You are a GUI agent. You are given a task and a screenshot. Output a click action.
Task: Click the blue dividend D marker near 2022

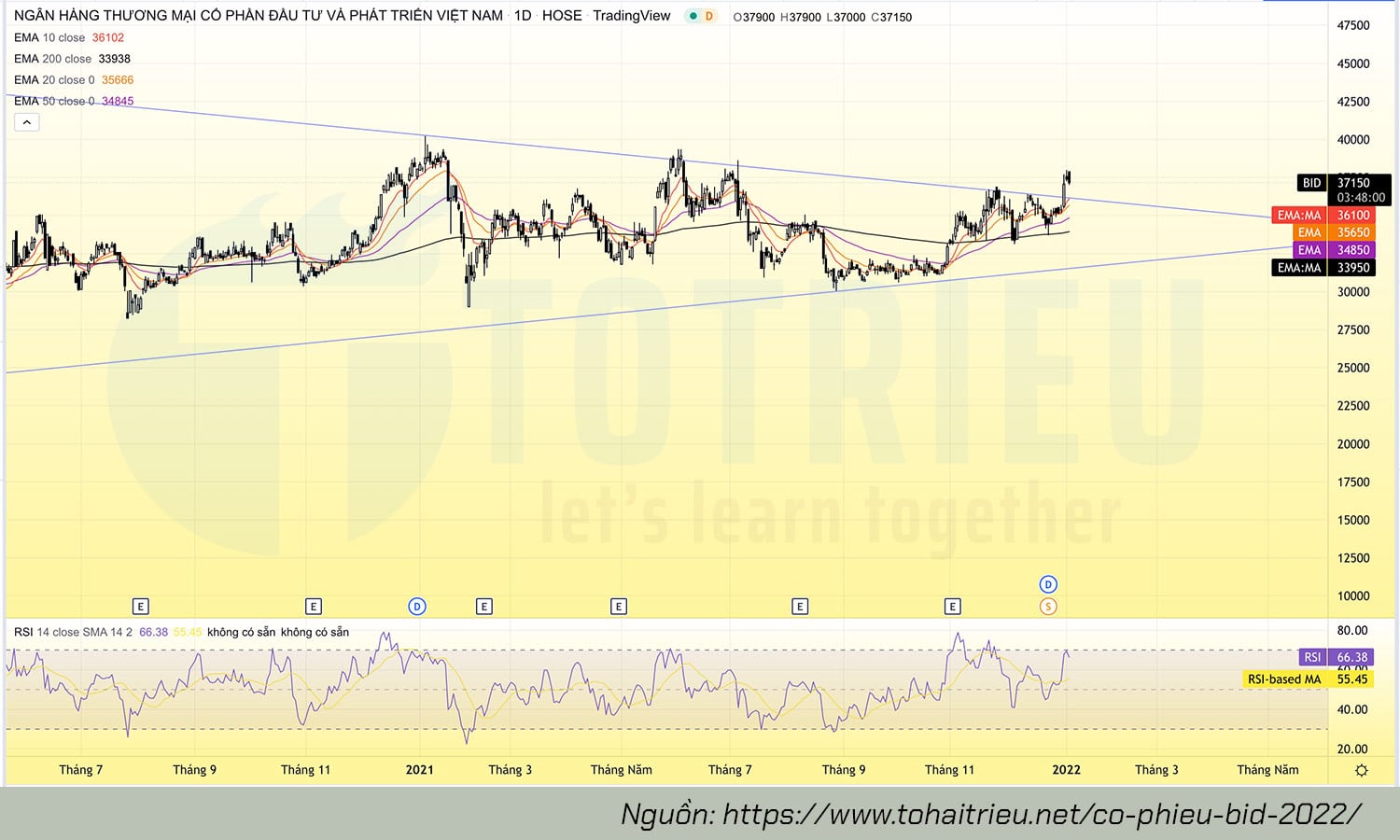click(1048, 584)
